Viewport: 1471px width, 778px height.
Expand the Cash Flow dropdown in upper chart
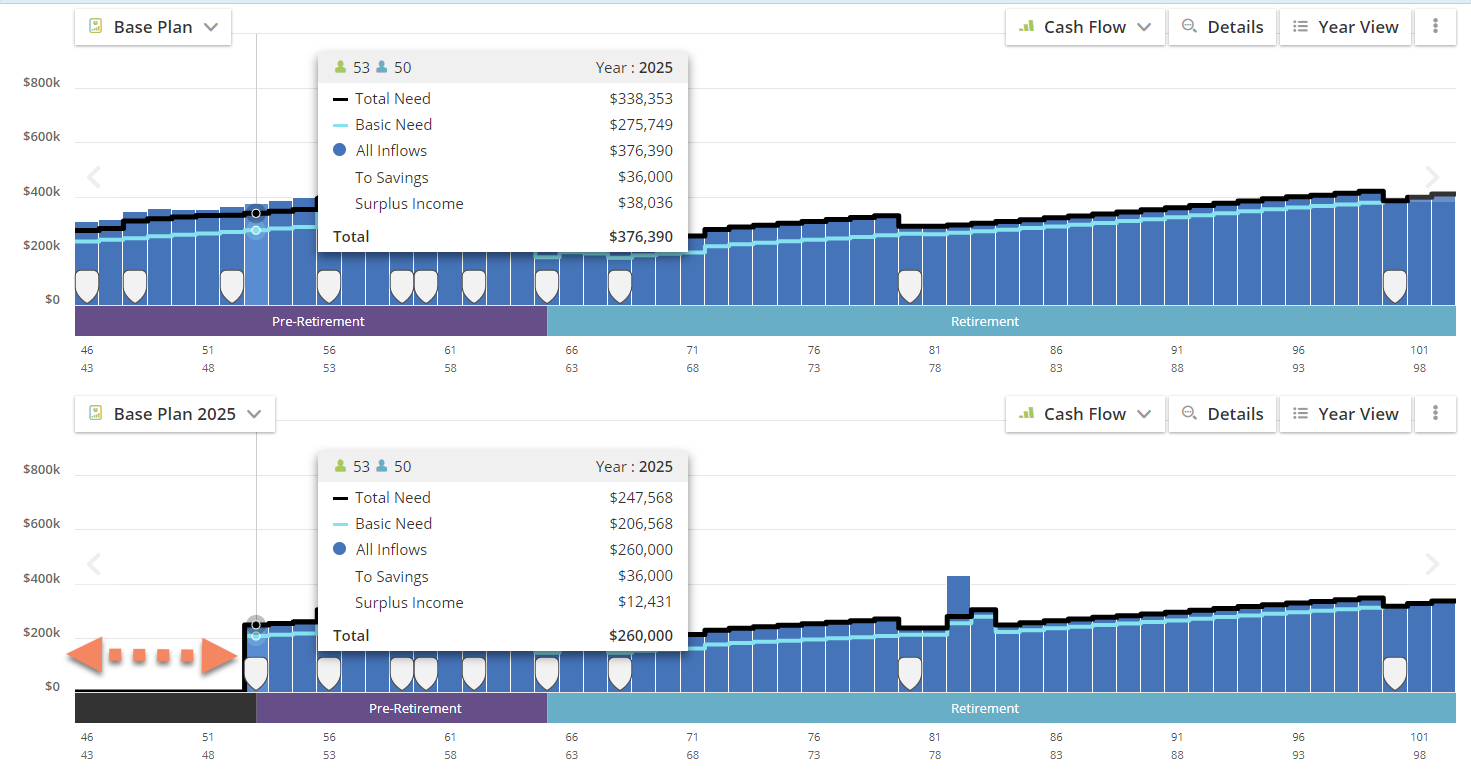1085,27
